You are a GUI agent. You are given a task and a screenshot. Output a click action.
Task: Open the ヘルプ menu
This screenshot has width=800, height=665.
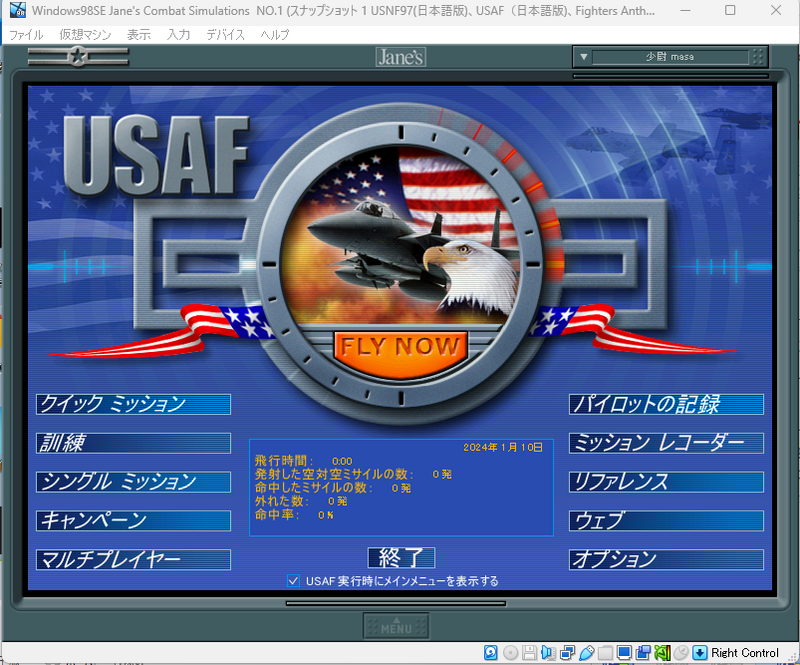point(274,35)
